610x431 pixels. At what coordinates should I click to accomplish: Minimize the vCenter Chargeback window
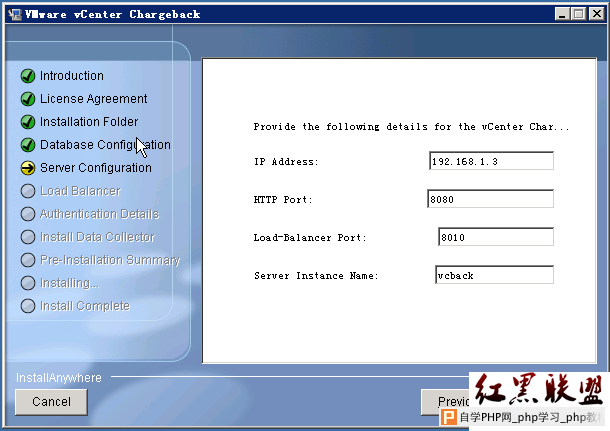coord(562,14)
